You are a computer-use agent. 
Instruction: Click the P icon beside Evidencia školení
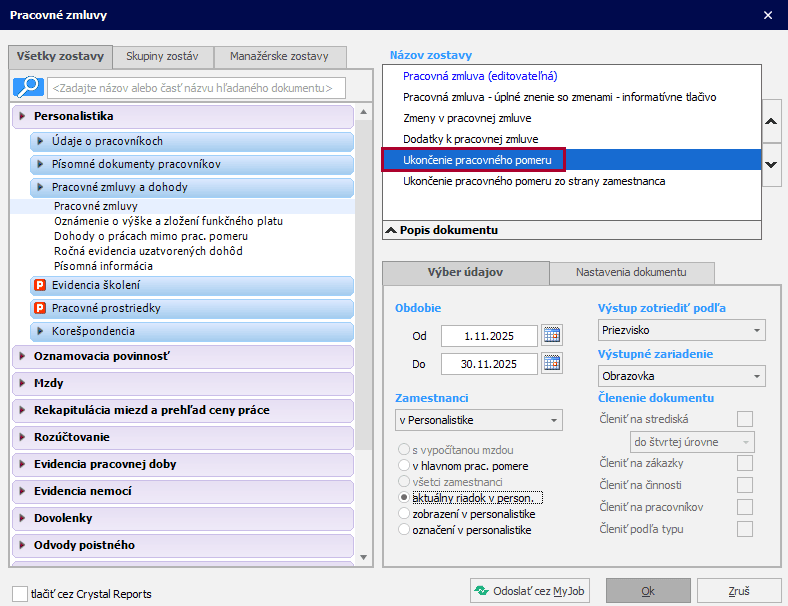(40, 286)
